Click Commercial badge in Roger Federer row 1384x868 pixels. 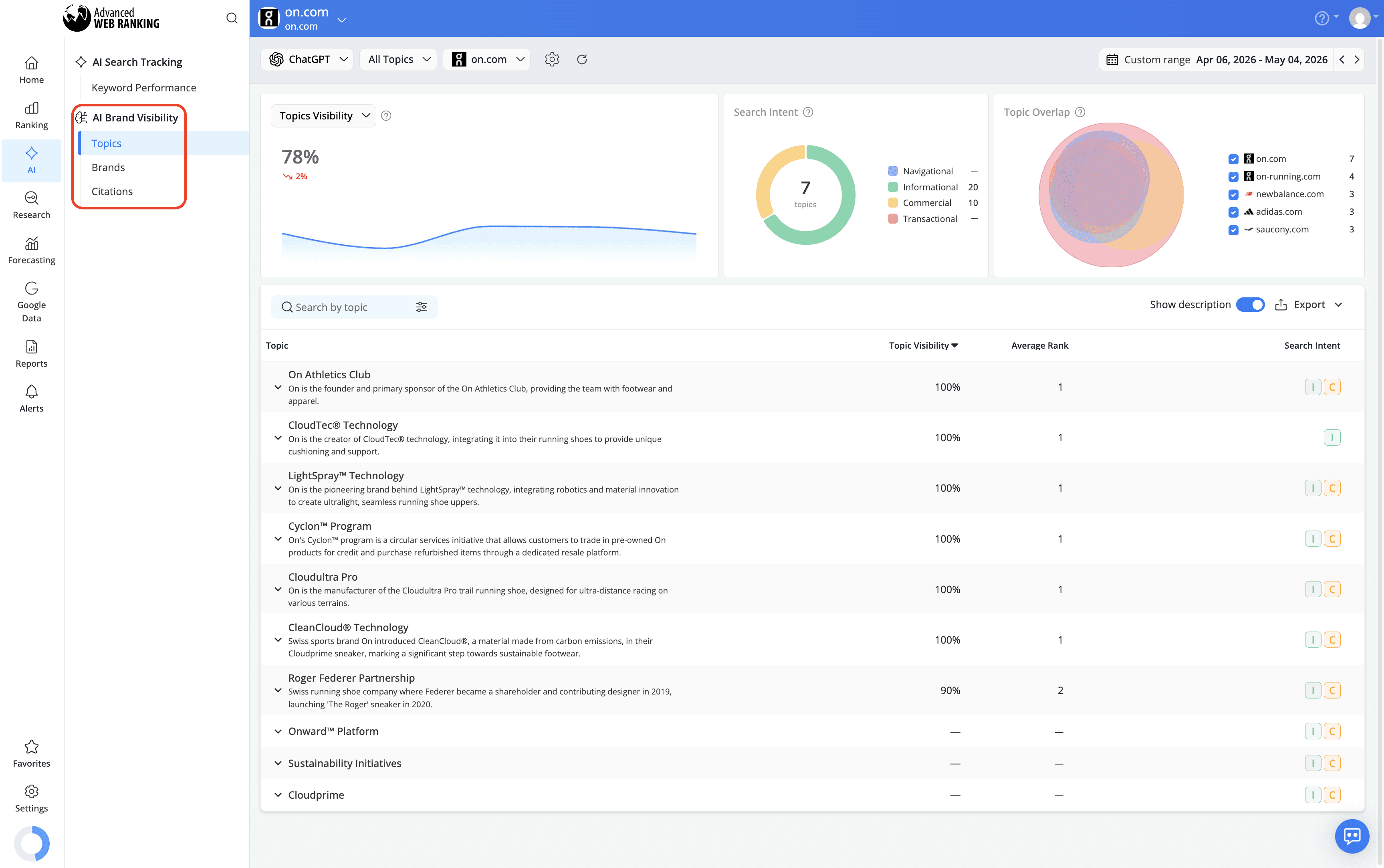[x=1332, y=690]
